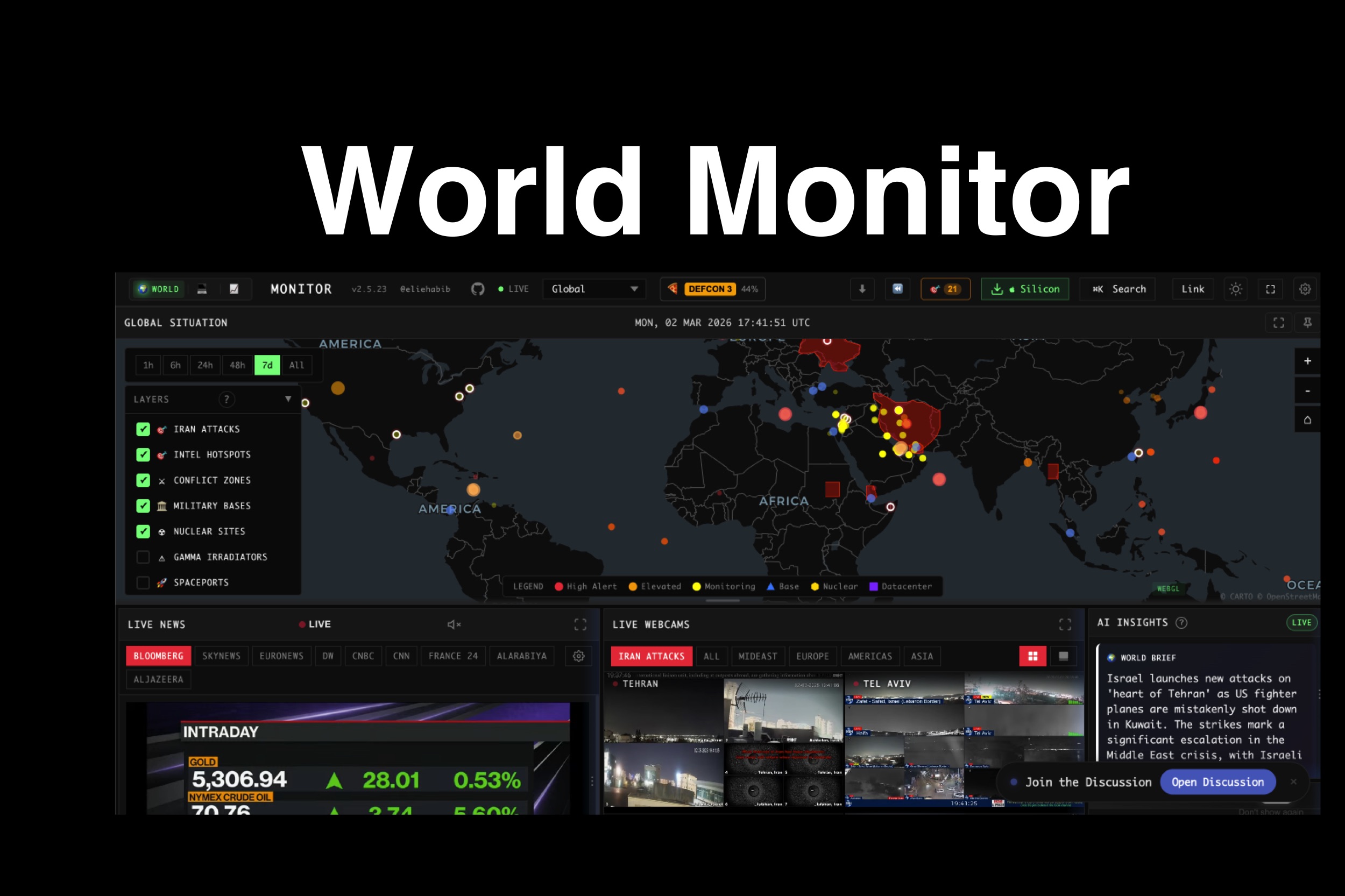1345x896 pixels.
Task: Open the Global region dropdown
Action: (594, 289)
